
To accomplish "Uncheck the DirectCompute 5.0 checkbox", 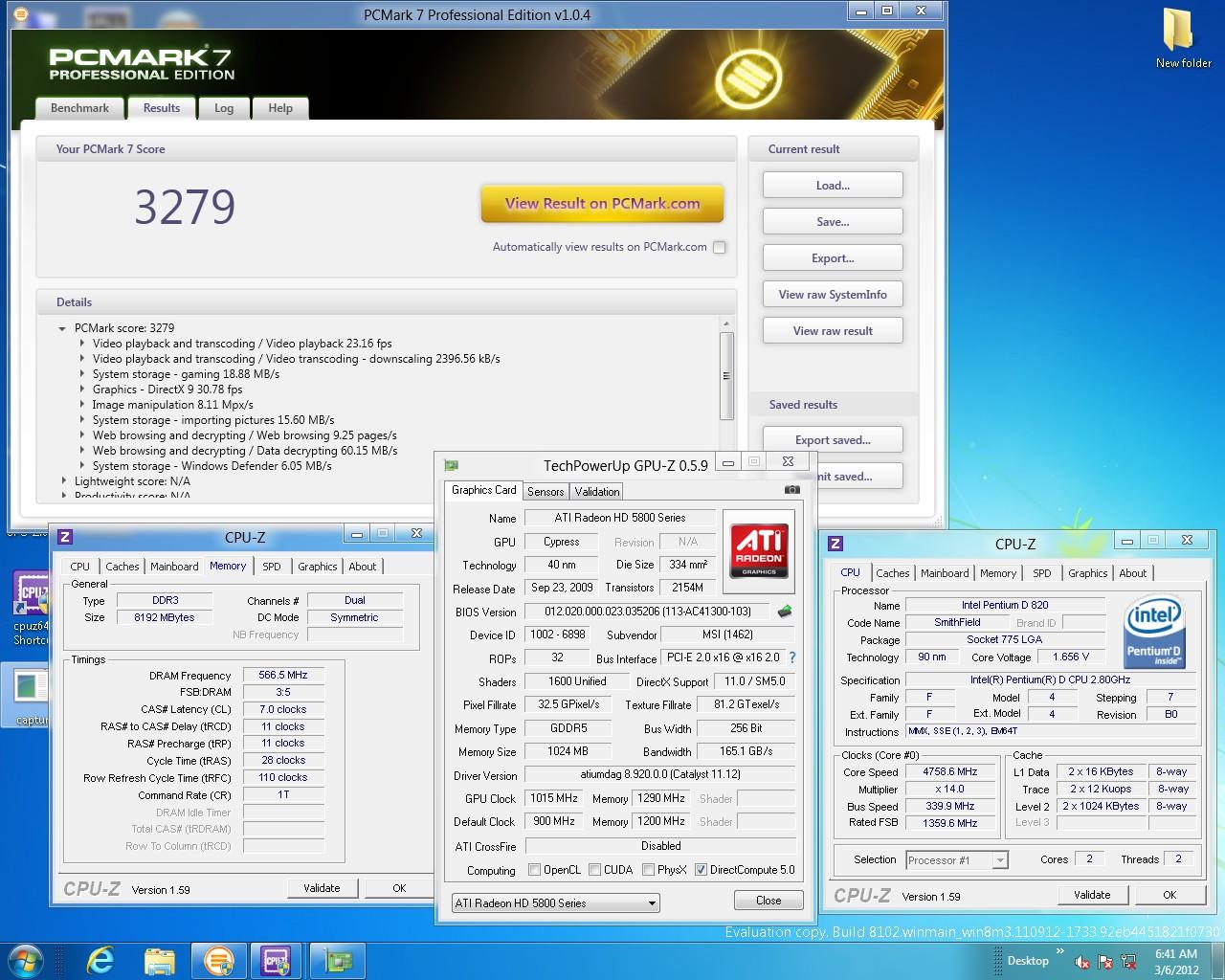I will pos(702,870).
